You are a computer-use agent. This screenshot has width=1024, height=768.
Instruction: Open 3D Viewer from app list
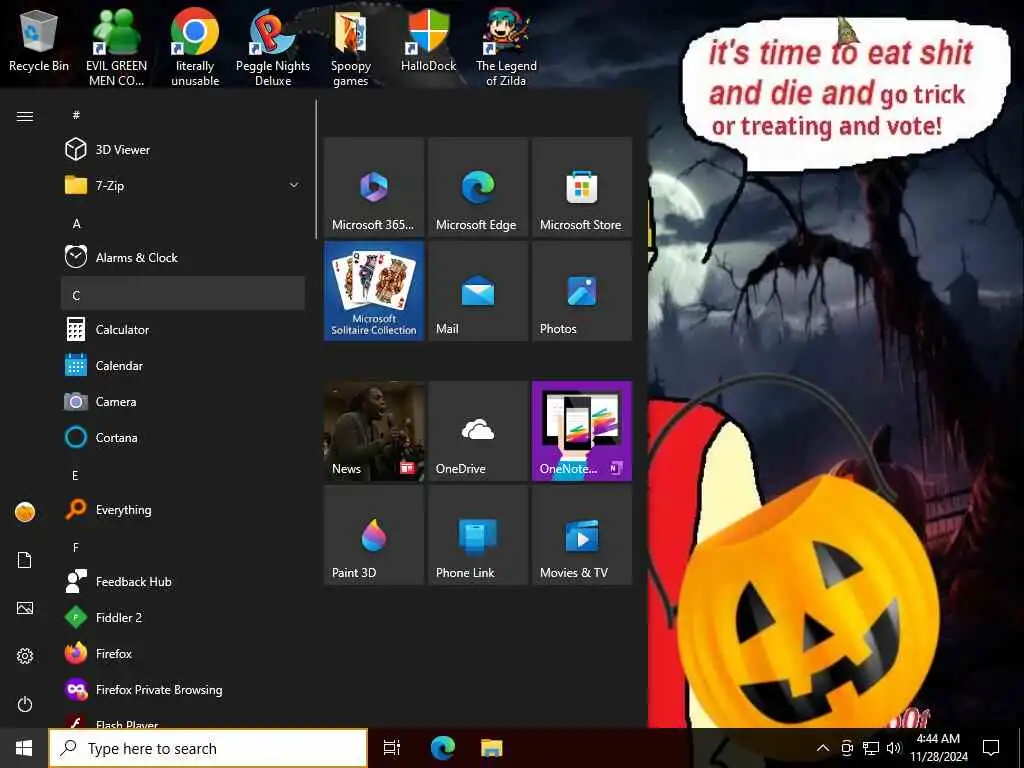click(183, 150)
